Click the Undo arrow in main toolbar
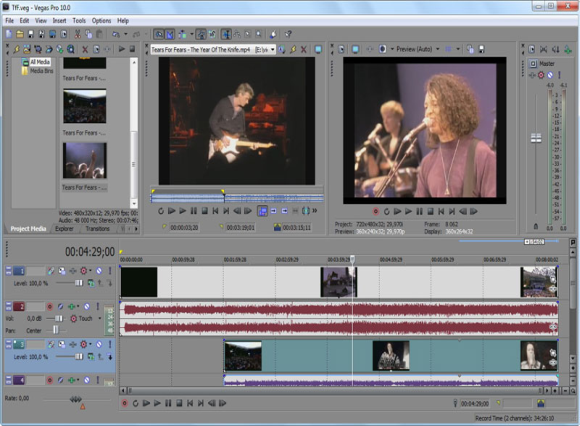The image size is (580, 426). tap(116, 34)
